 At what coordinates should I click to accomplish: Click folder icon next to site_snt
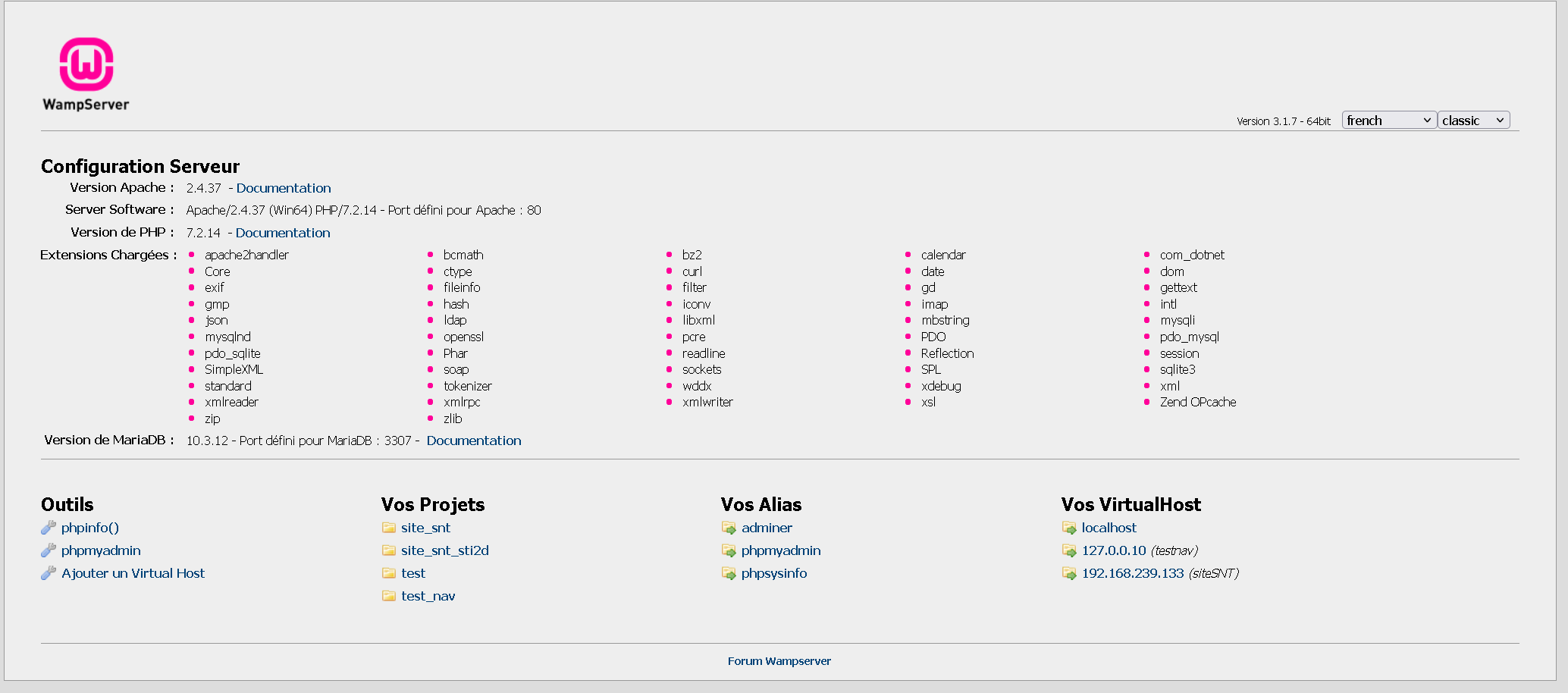[389, 528]
